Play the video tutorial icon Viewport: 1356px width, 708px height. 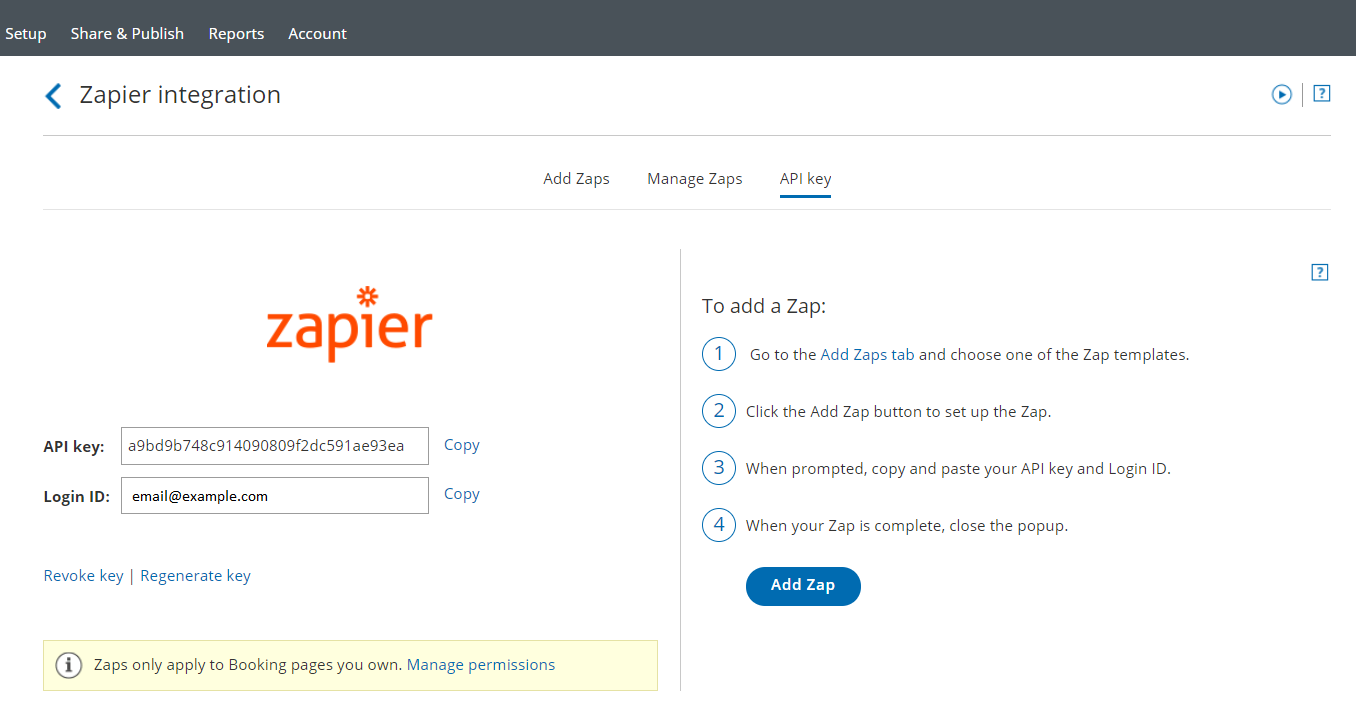click(1281, 94)
